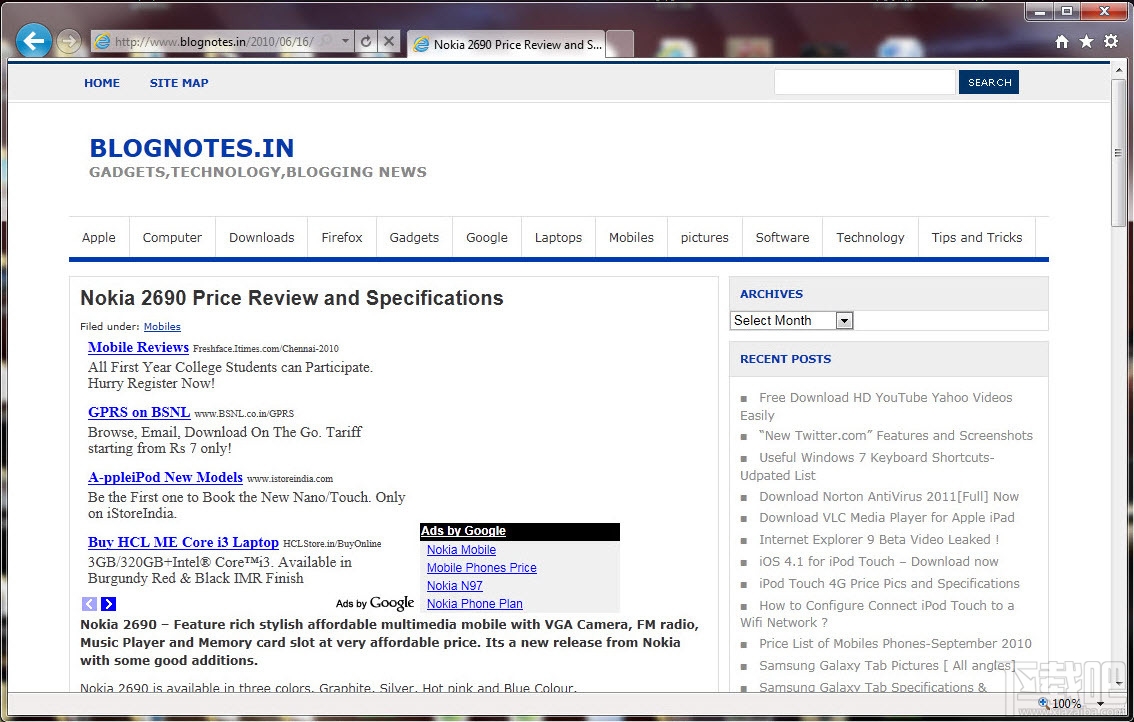
Task: Open the Software category tab
Action: [x=783, y=237]
